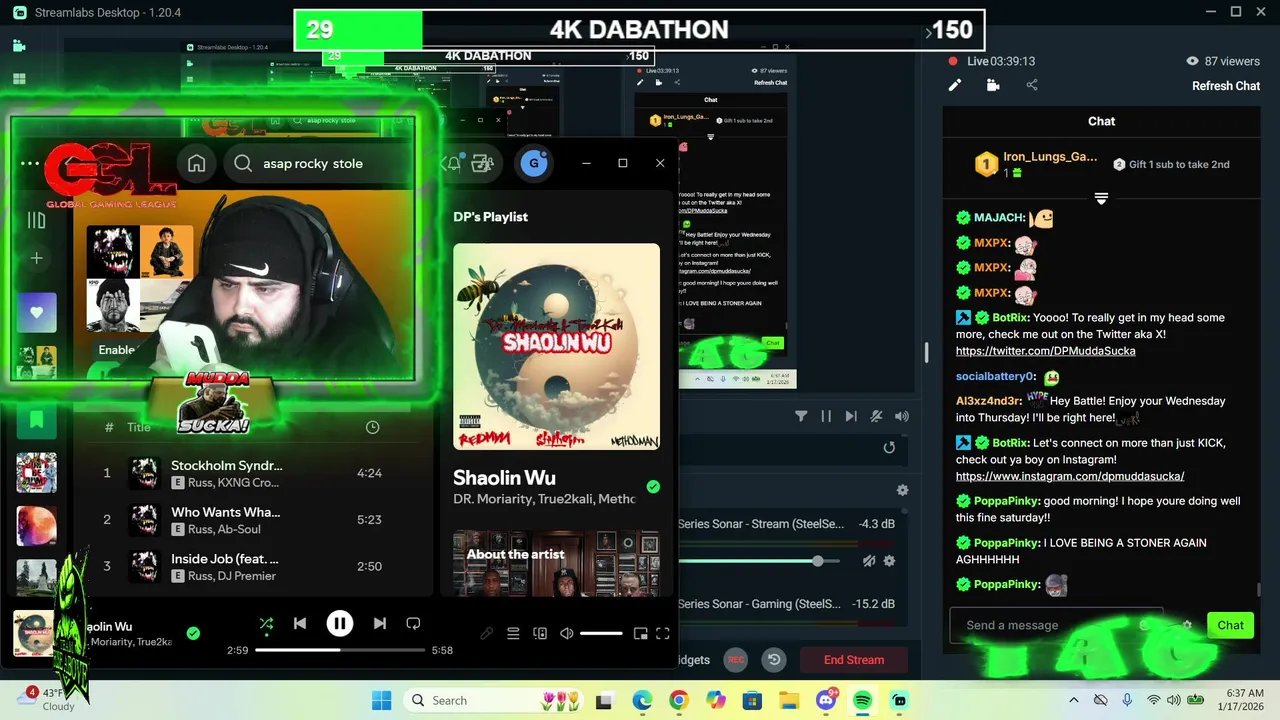Image resolution: width=1280 pixels, height=720 pixels.
Task: Open Liked Songs in Spotify sidebar
Action: (x=37, y=313)
